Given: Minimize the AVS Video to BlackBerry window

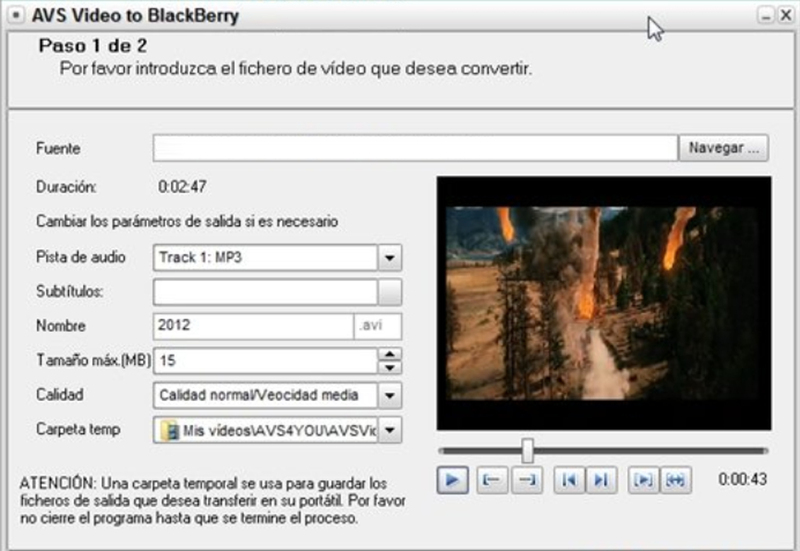Looking at the screenshot, I should coord(766,15).
